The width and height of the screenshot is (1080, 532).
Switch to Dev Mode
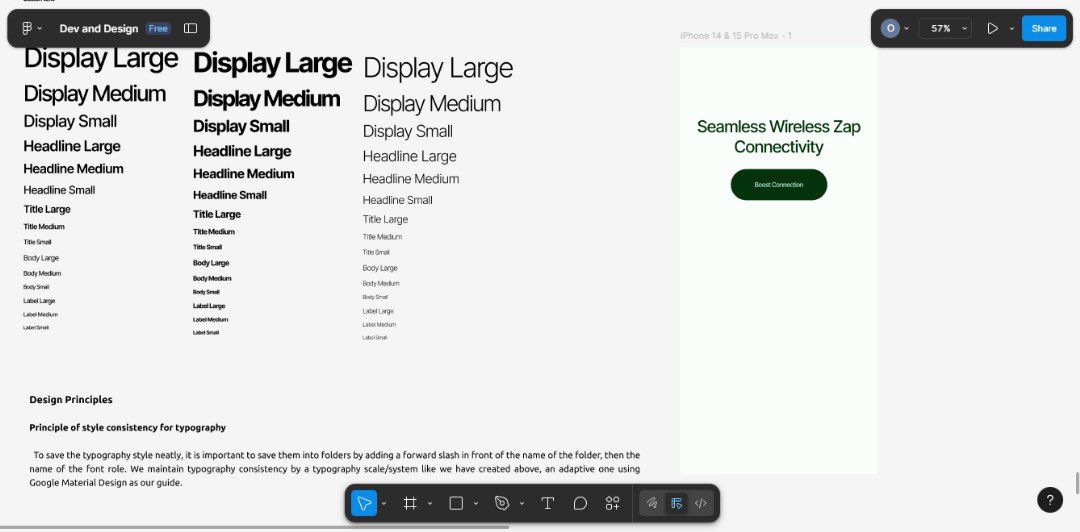(x=700, y=503)
